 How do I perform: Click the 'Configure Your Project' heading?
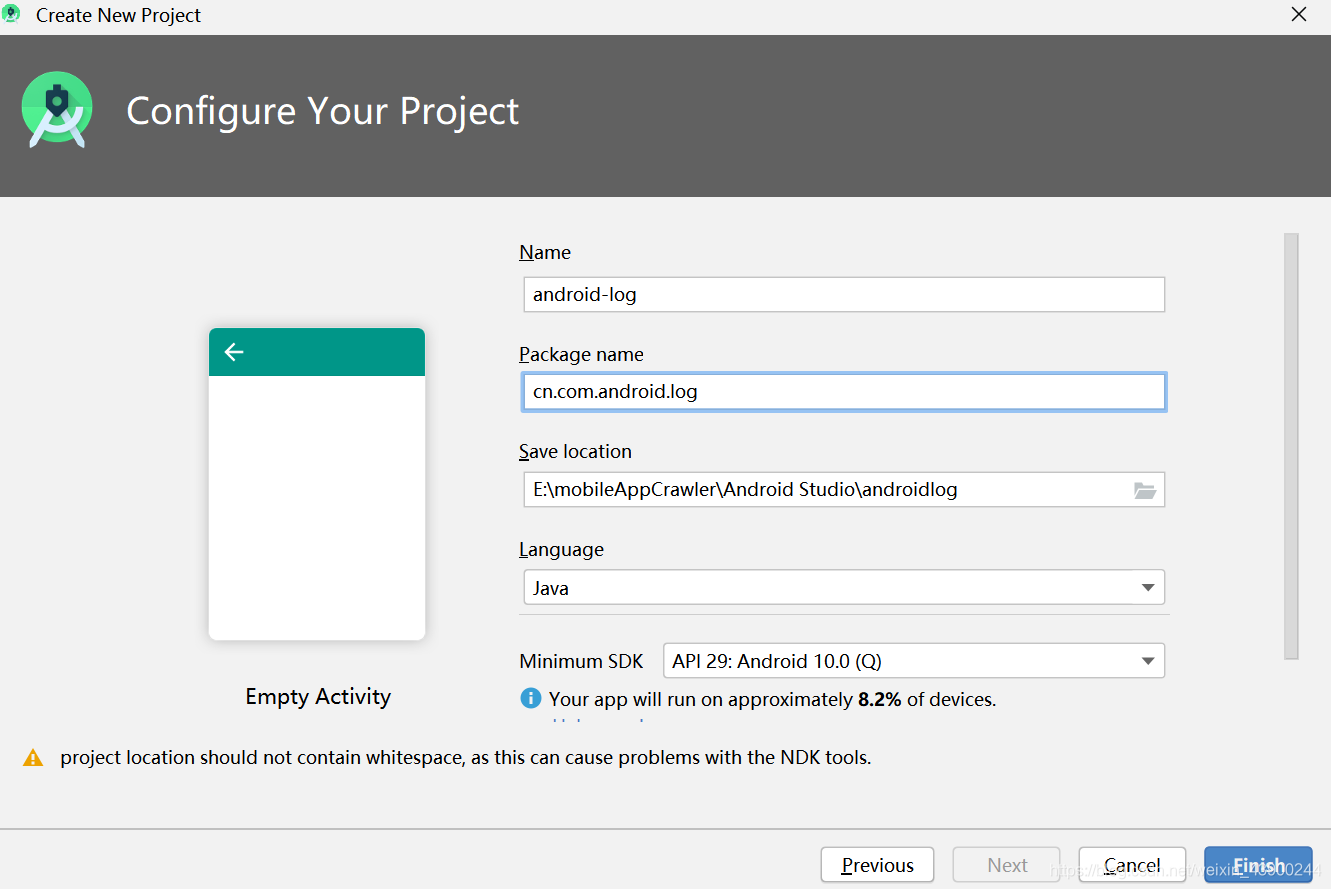(323, 111)
